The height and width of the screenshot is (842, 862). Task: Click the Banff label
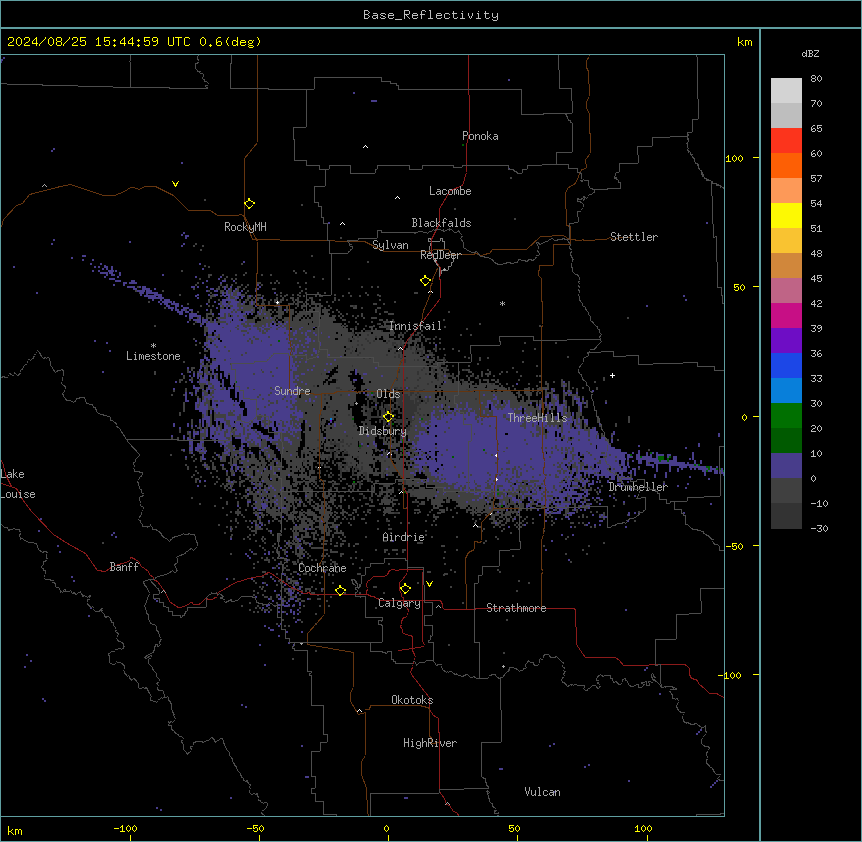tap(124, 567)
